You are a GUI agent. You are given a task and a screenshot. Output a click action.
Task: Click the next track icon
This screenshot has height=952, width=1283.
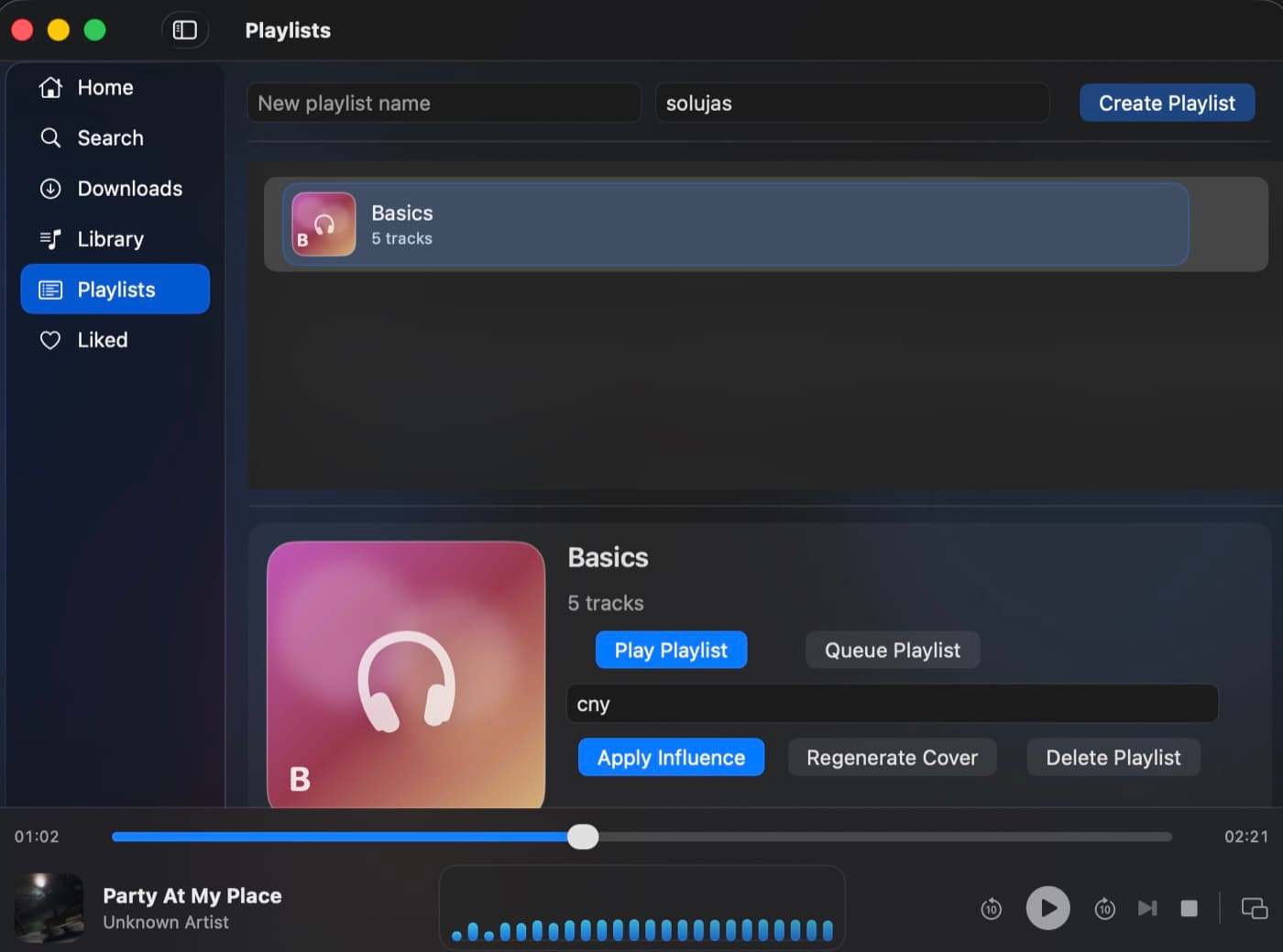(1147, 908)
